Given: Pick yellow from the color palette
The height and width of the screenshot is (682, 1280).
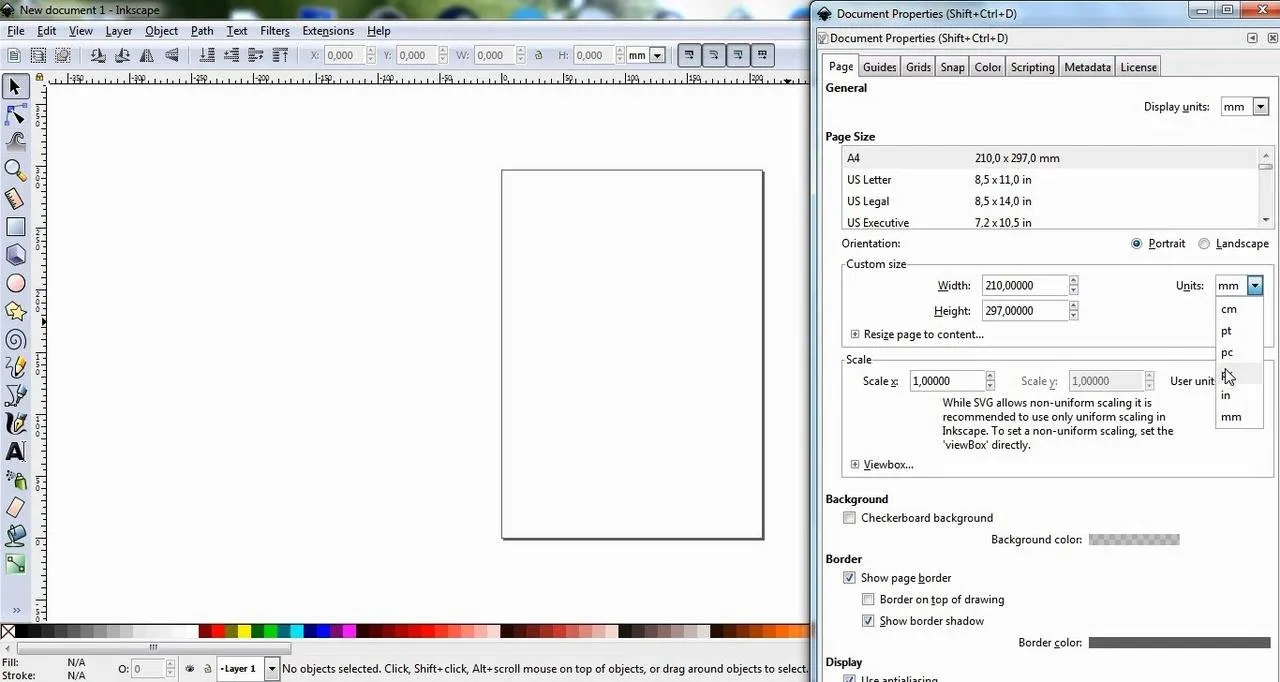Looking at the screenshot, I should coord(245,632).
